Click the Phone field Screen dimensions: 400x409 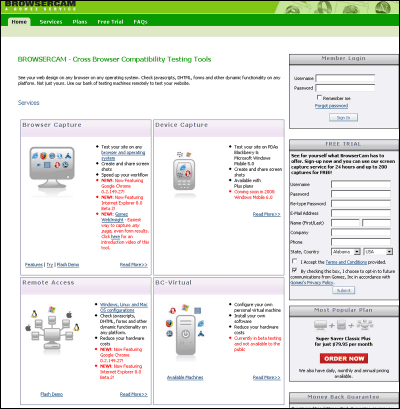tap(361, 242)
